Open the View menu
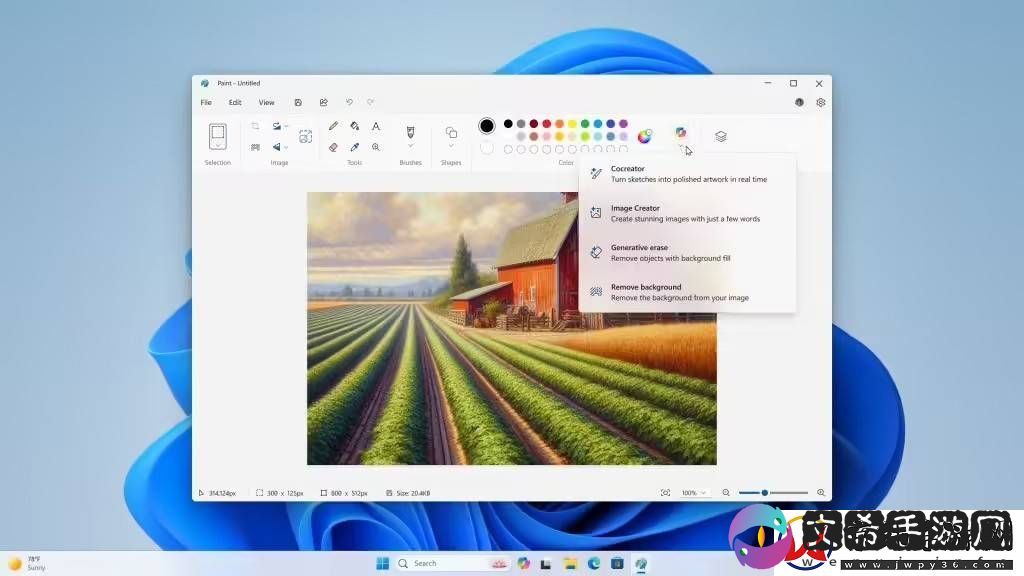This screenshot has height=576, width=1024. pos(266,103)
